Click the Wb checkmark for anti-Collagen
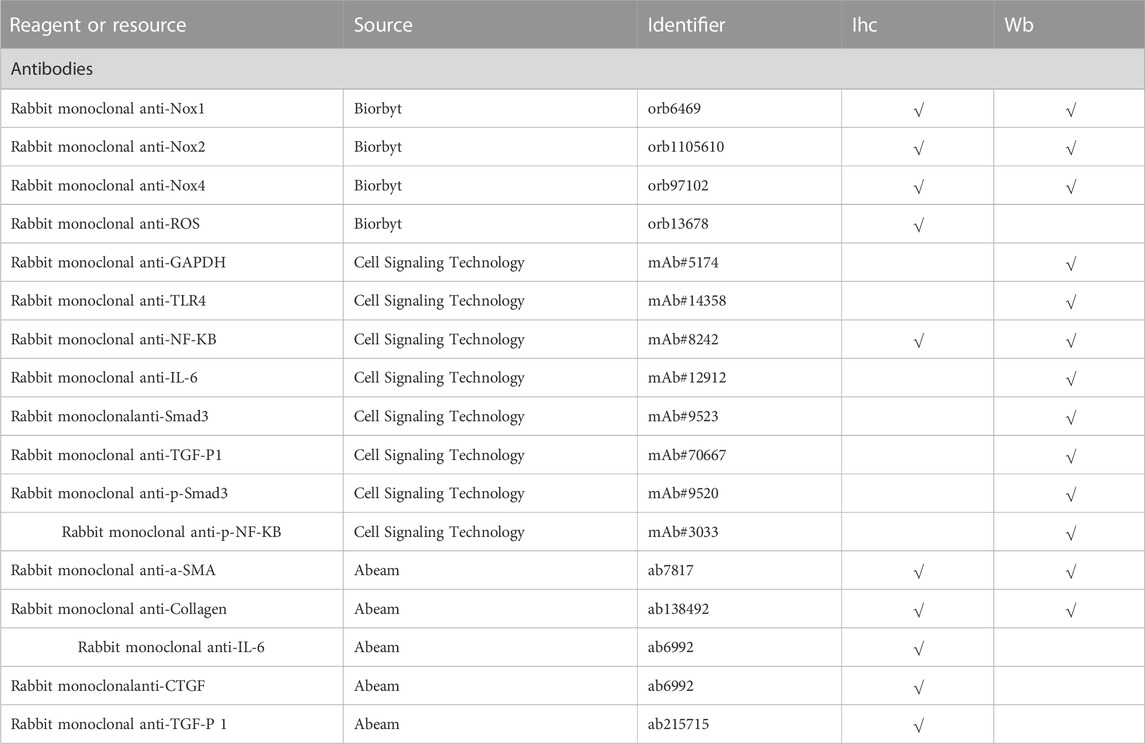The image size is (1145, 744). tap(1071, 611)
